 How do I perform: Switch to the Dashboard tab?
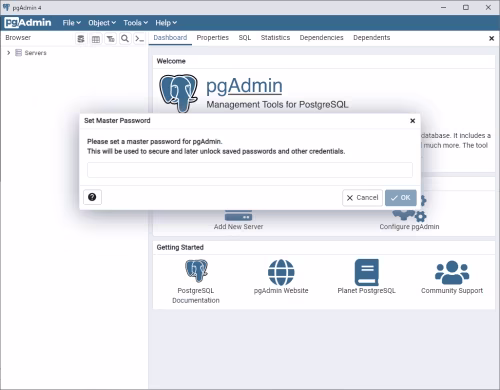[x=170, y=38]
